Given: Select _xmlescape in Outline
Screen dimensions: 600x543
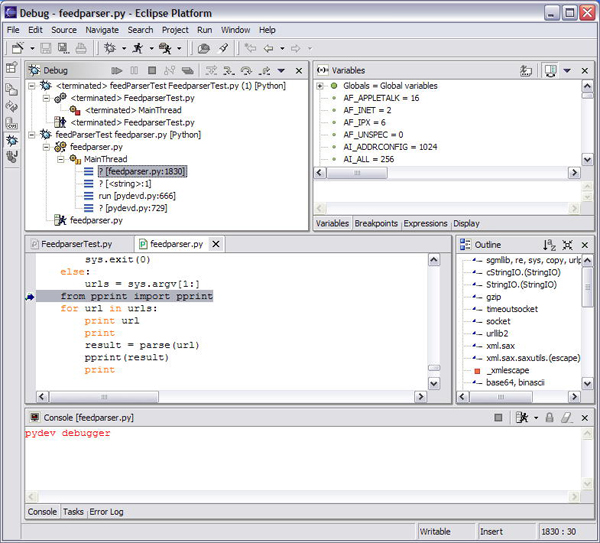Looking at the screenshot, I should 508,370.
